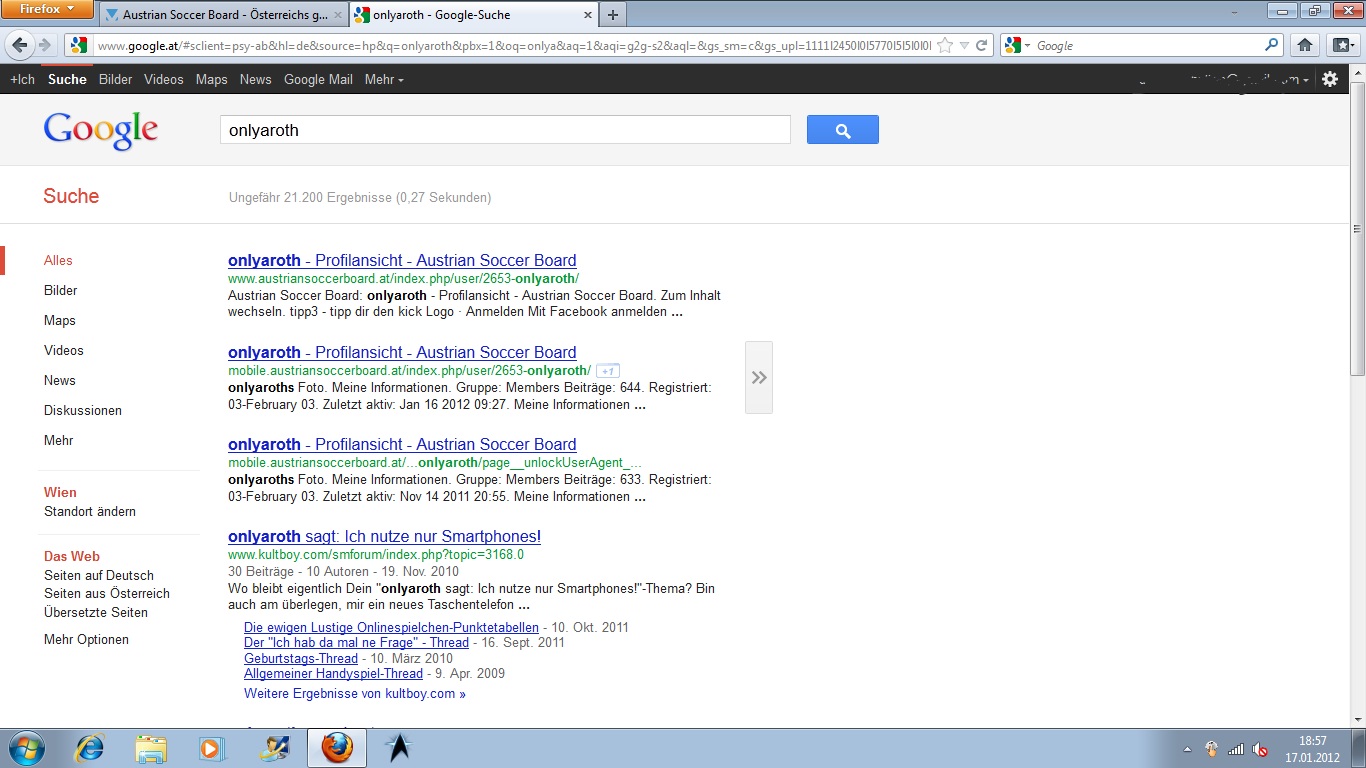The width and height of the screenshot is (1366, 768).
Task: Open Windows Media Player from taskbar
Action: pyautogui.click(x=212, y=748)
